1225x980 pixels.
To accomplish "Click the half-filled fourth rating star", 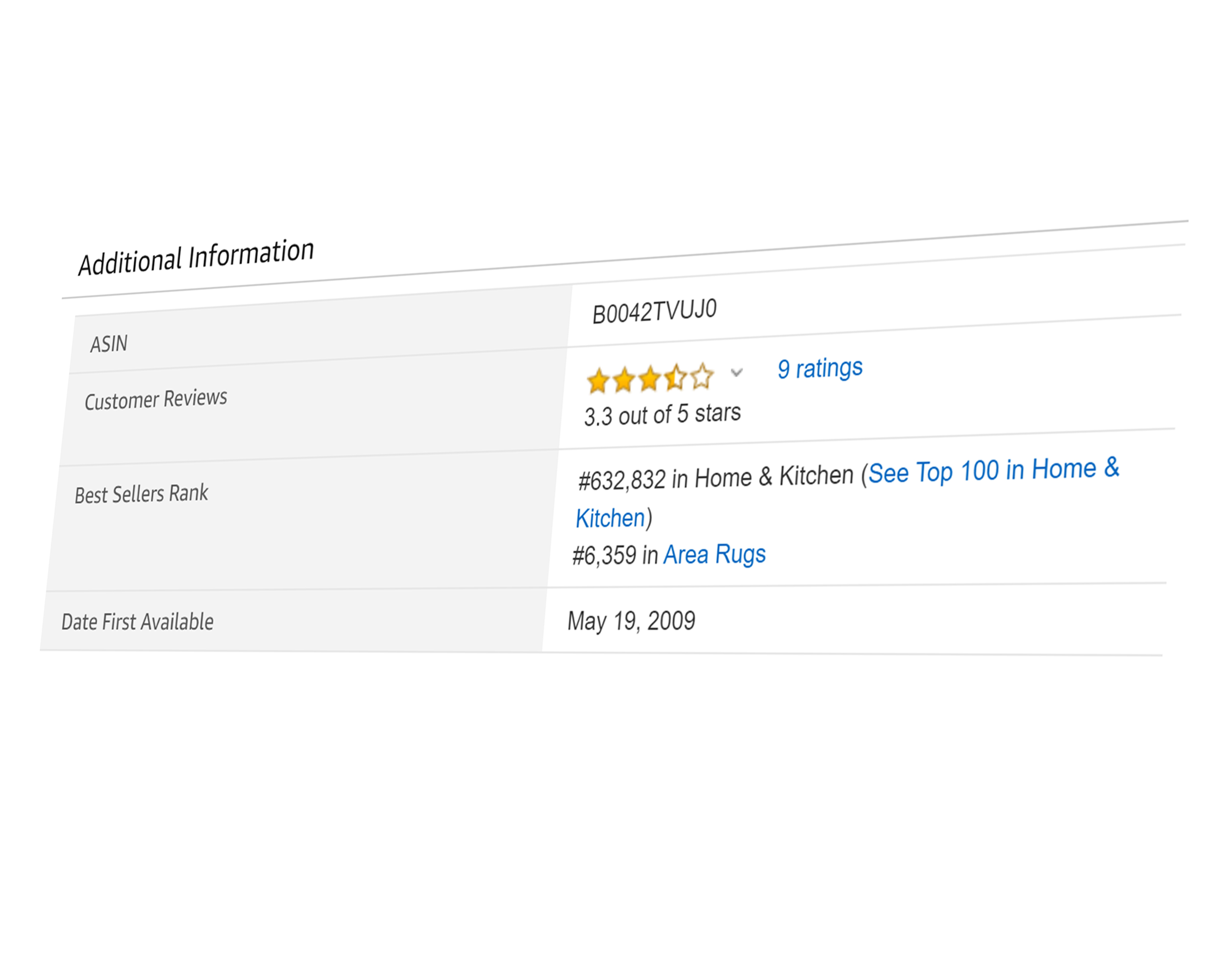I will click(x=676, y=377).
